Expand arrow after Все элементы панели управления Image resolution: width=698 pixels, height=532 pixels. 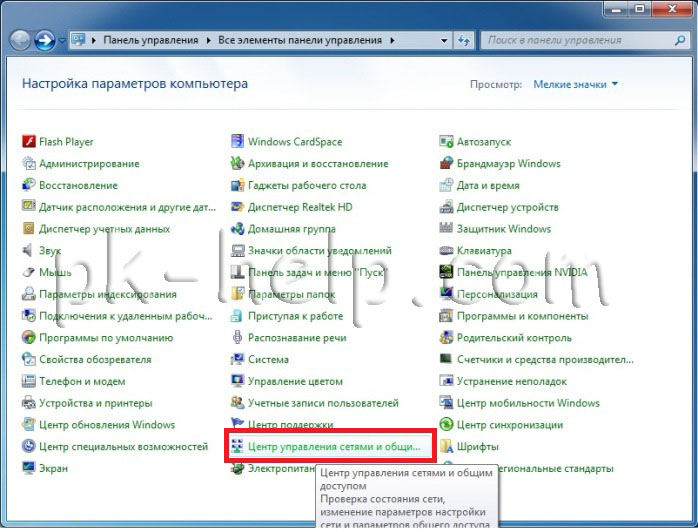pyautogui.click(x=392, y=41)
